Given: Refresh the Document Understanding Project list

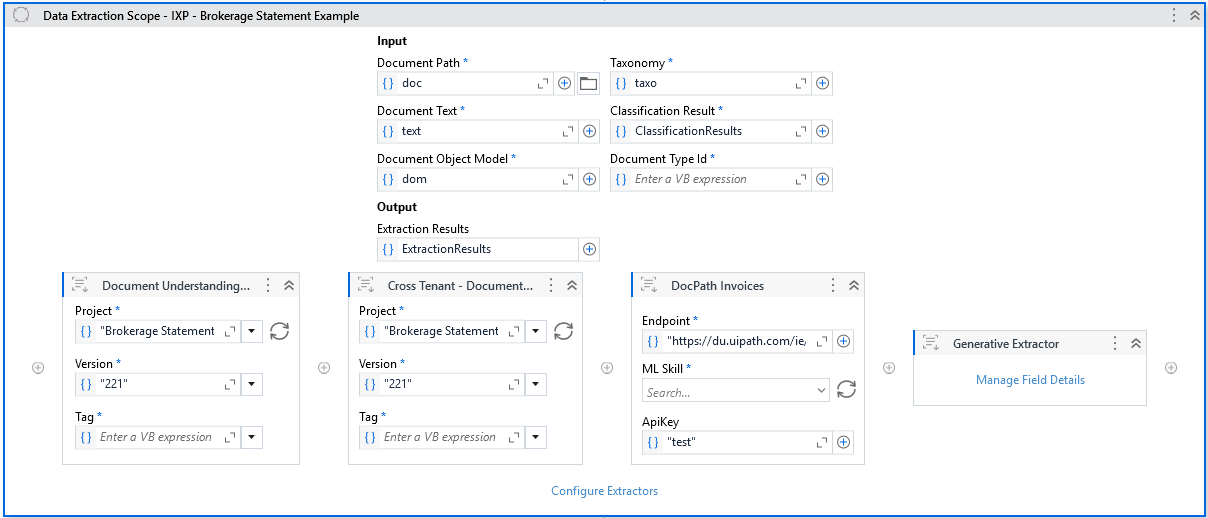Looking at the screenshot, I should click(279, 331).
